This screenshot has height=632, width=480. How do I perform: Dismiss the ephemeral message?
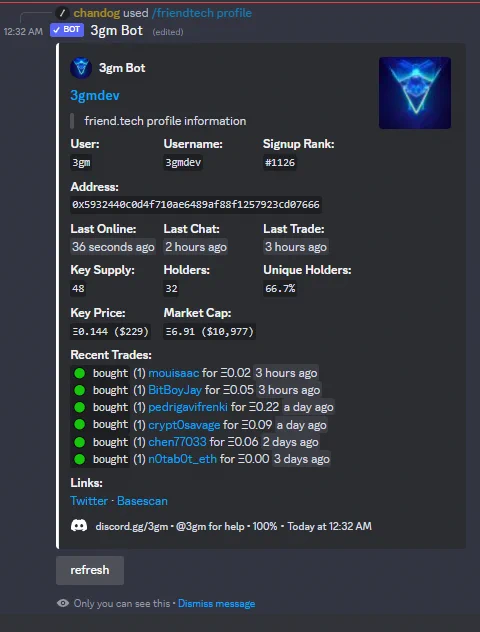[216, 603]
